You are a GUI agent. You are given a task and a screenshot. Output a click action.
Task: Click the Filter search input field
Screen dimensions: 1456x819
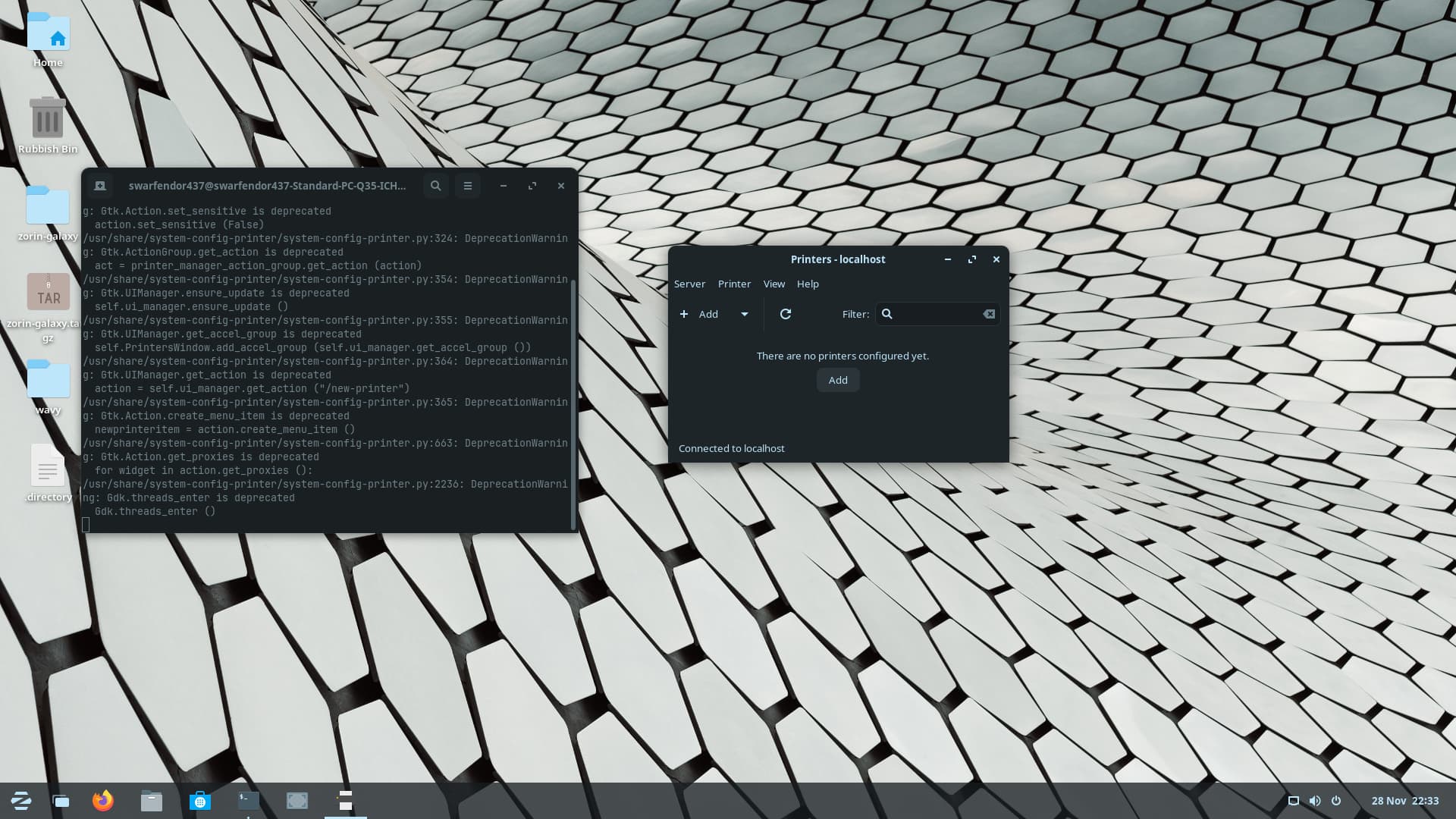pyautogui.click(x=937, y=314)
